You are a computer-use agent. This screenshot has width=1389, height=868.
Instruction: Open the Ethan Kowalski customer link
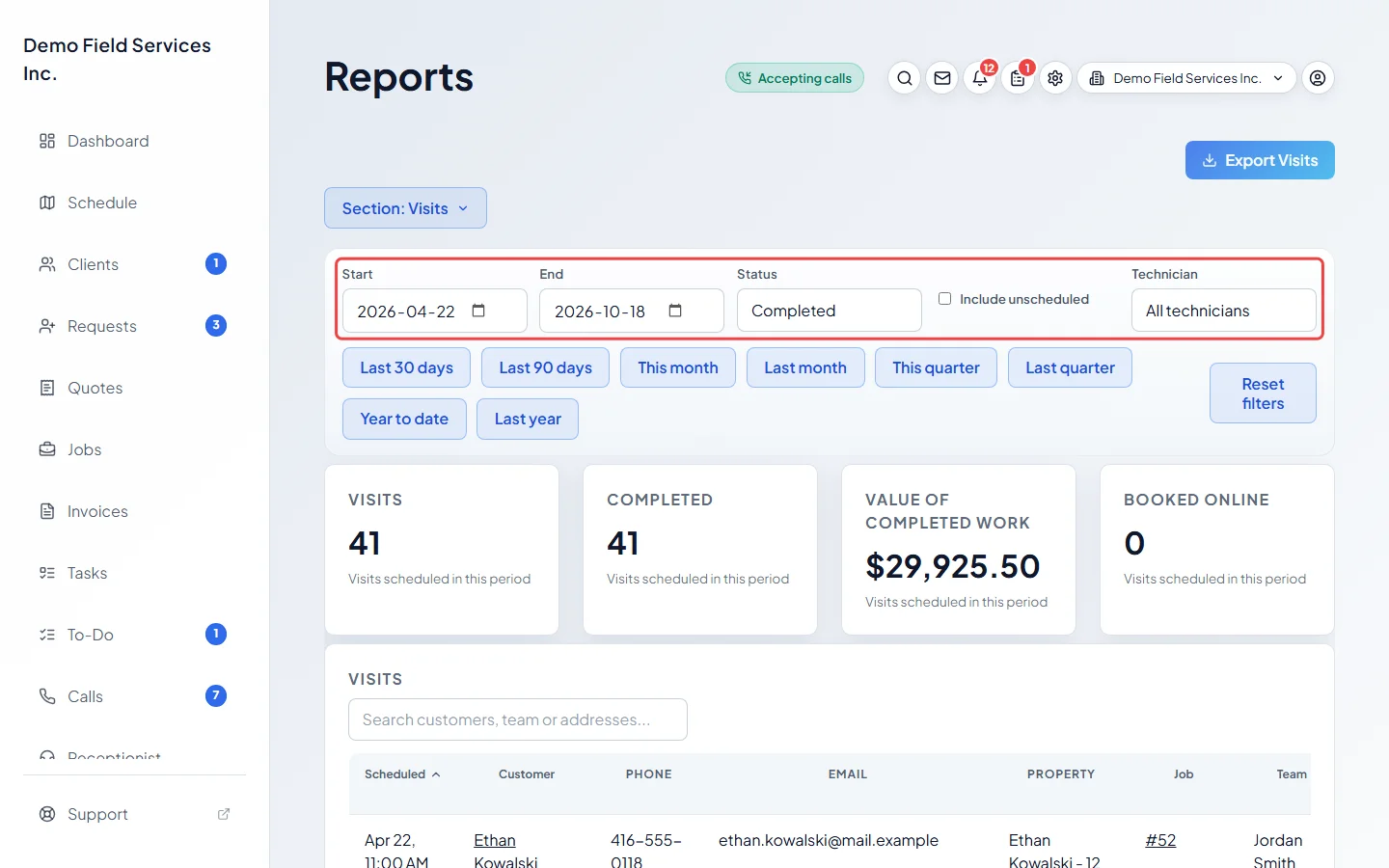(505, 851)
